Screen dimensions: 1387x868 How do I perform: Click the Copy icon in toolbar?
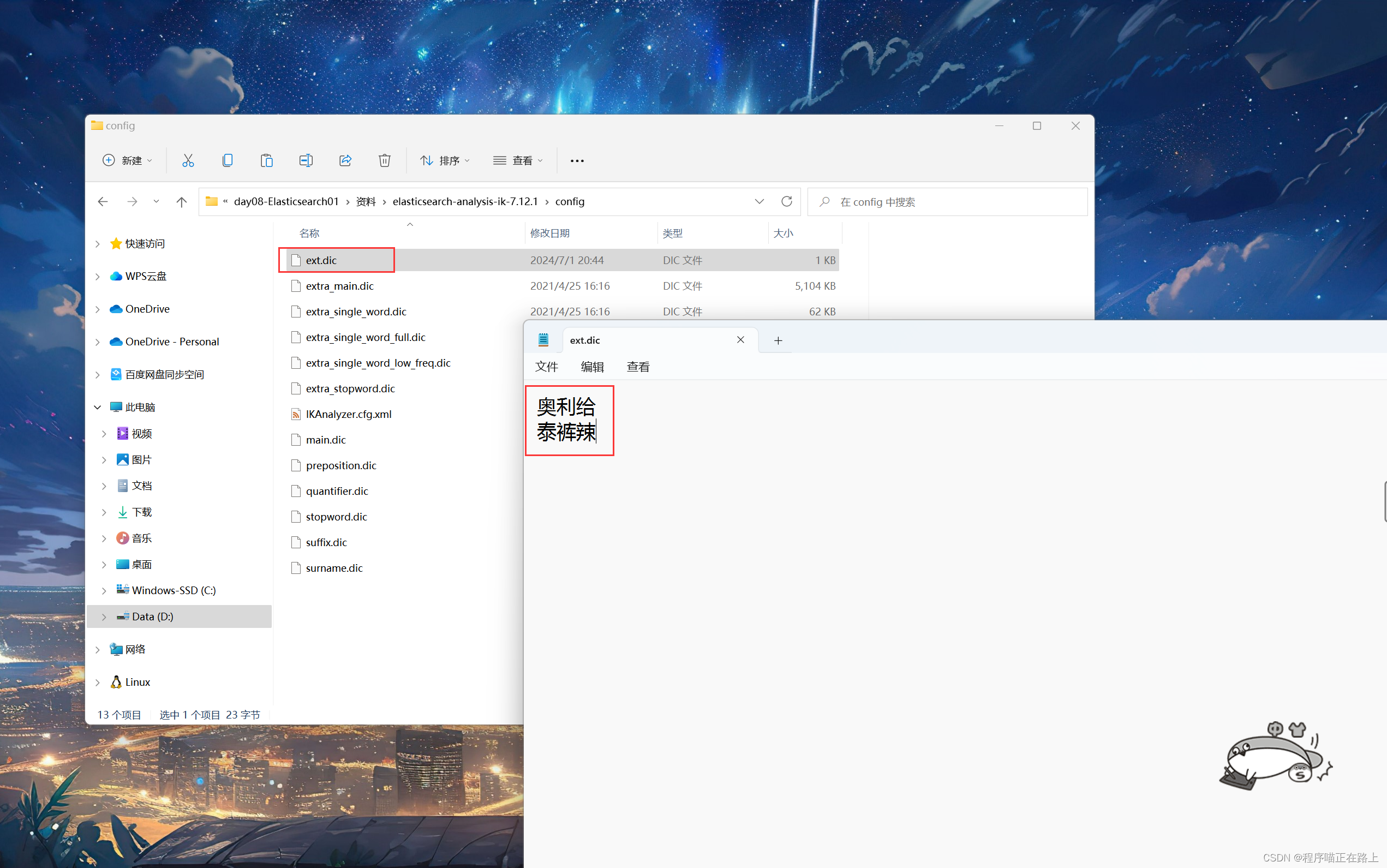tap(228, 161)
